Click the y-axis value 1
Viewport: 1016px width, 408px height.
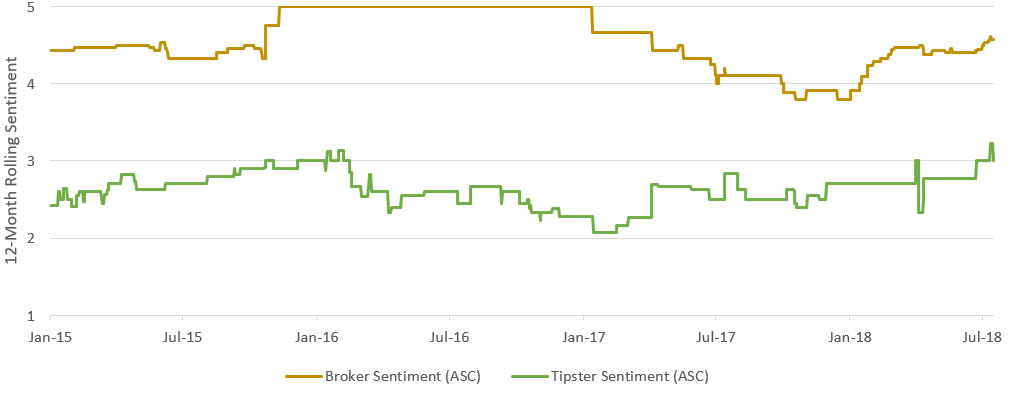32,316
